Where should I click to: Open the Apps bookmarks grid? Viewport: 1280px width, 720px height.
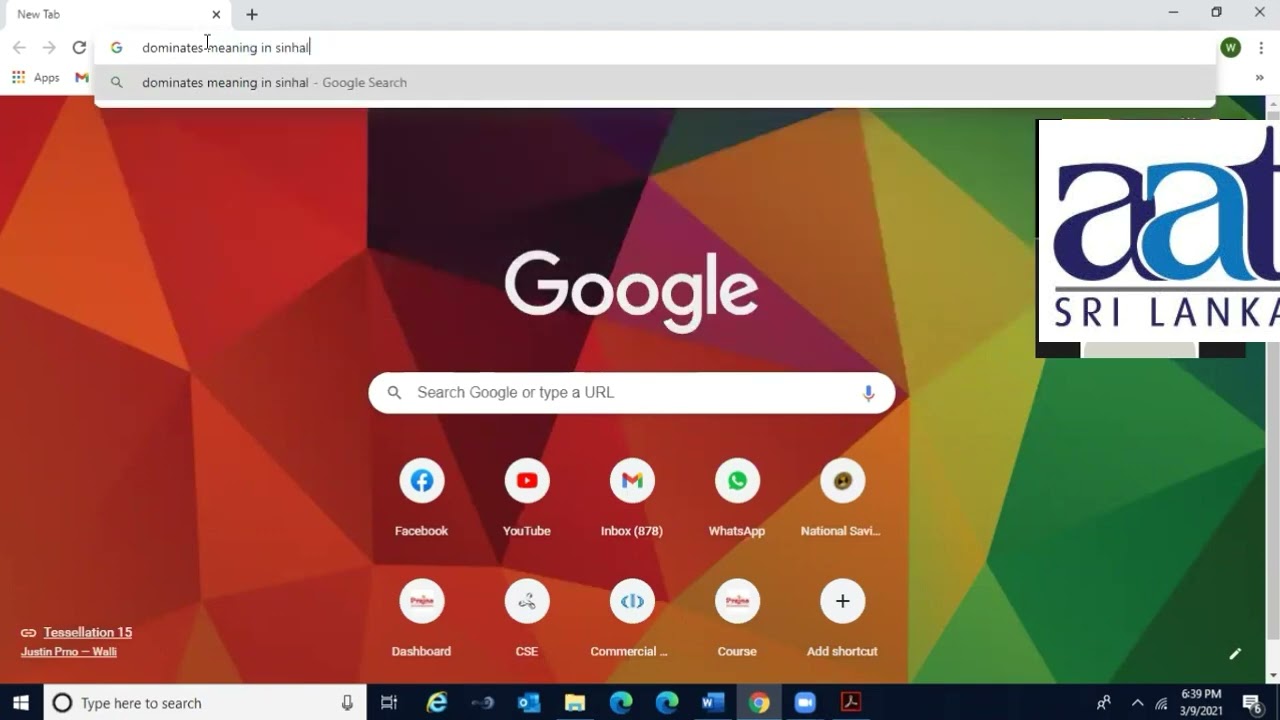tap(35, 78)
